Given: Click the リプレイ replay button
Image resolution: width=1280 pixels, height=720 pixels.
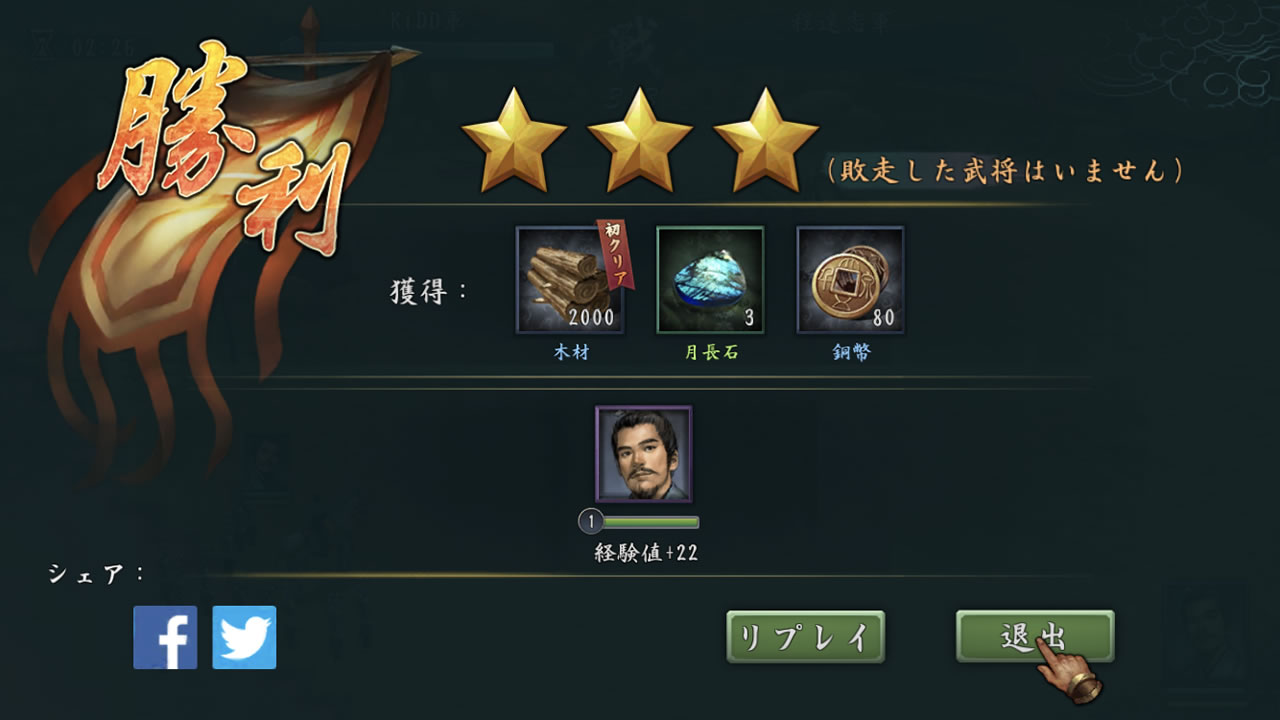Looking at the screenshot, I should pyautogui.click(x=805, y=637).
